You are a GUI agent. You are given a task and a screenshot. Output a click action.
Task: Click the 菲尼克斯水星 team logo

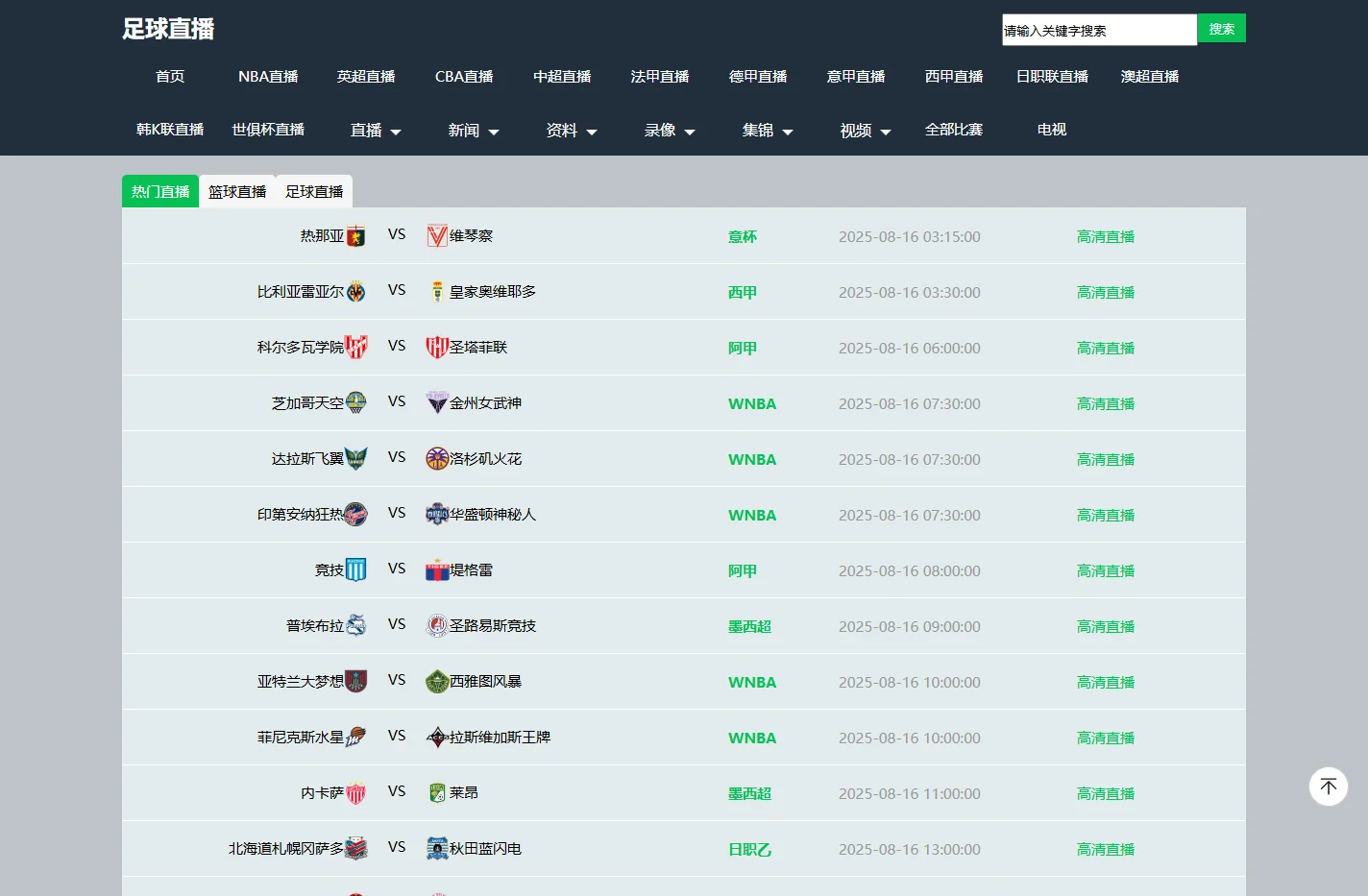click(x=355, y=738)
